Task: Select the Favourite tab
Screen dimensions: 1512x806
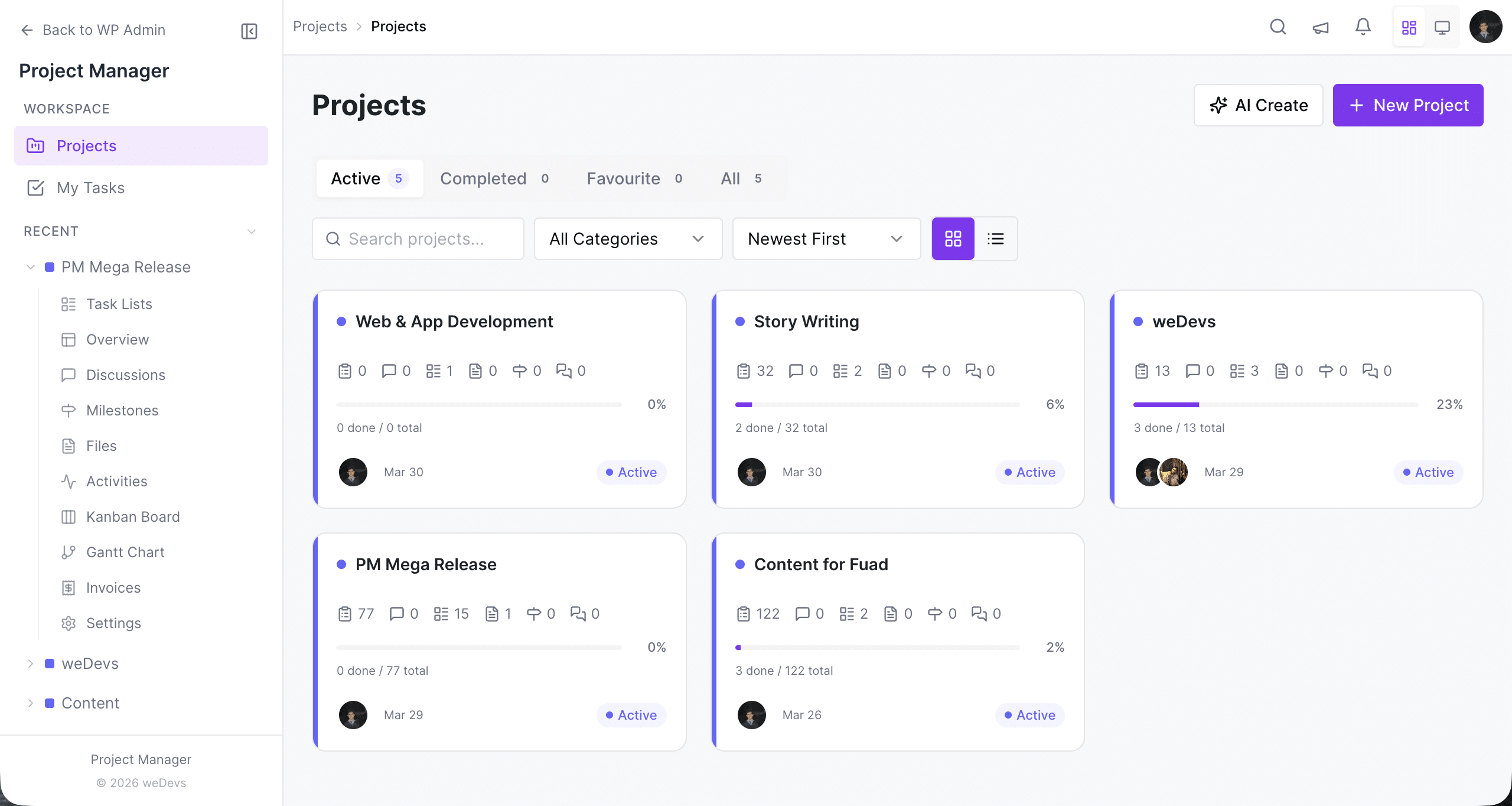Action: point(635,178)
